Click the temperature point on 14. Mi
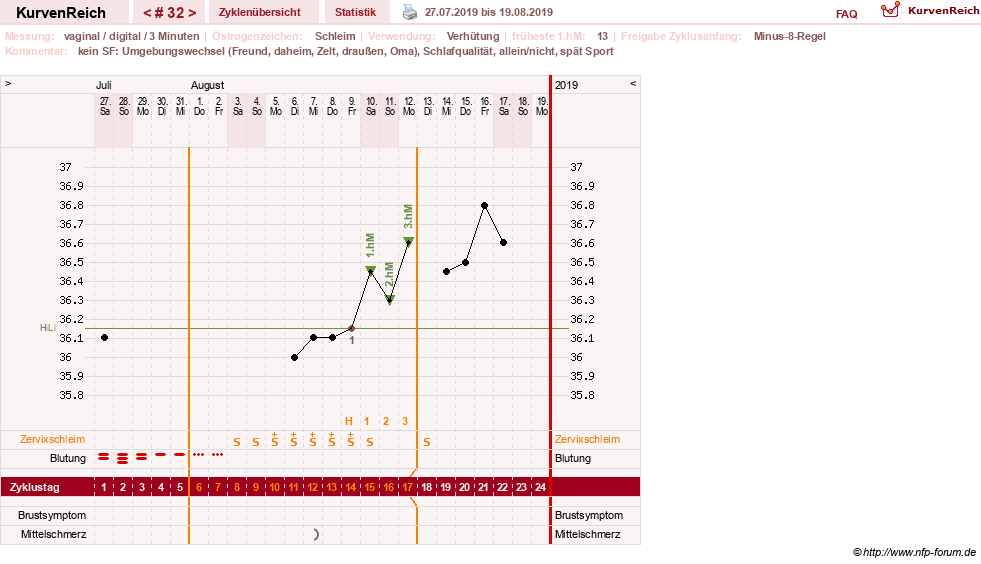This screenshot has width=981, height=564. 446,272
